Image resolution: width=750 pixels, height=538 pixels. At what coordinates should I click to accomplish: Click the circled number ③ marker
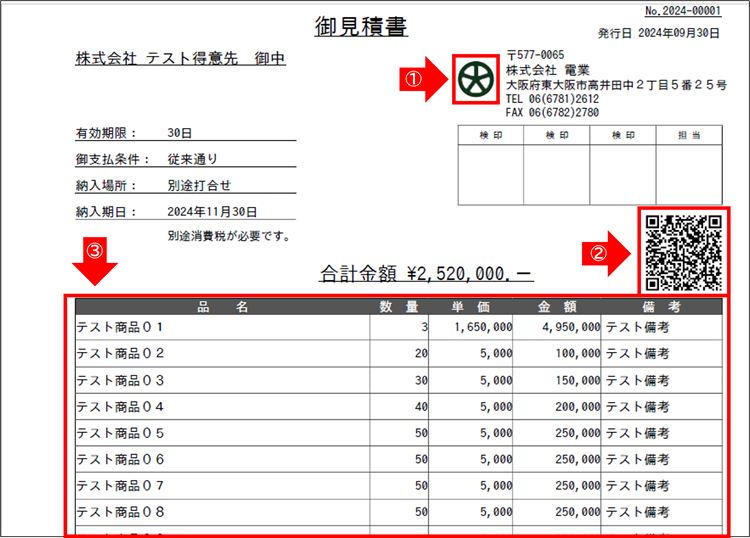[x=94, y=250]
